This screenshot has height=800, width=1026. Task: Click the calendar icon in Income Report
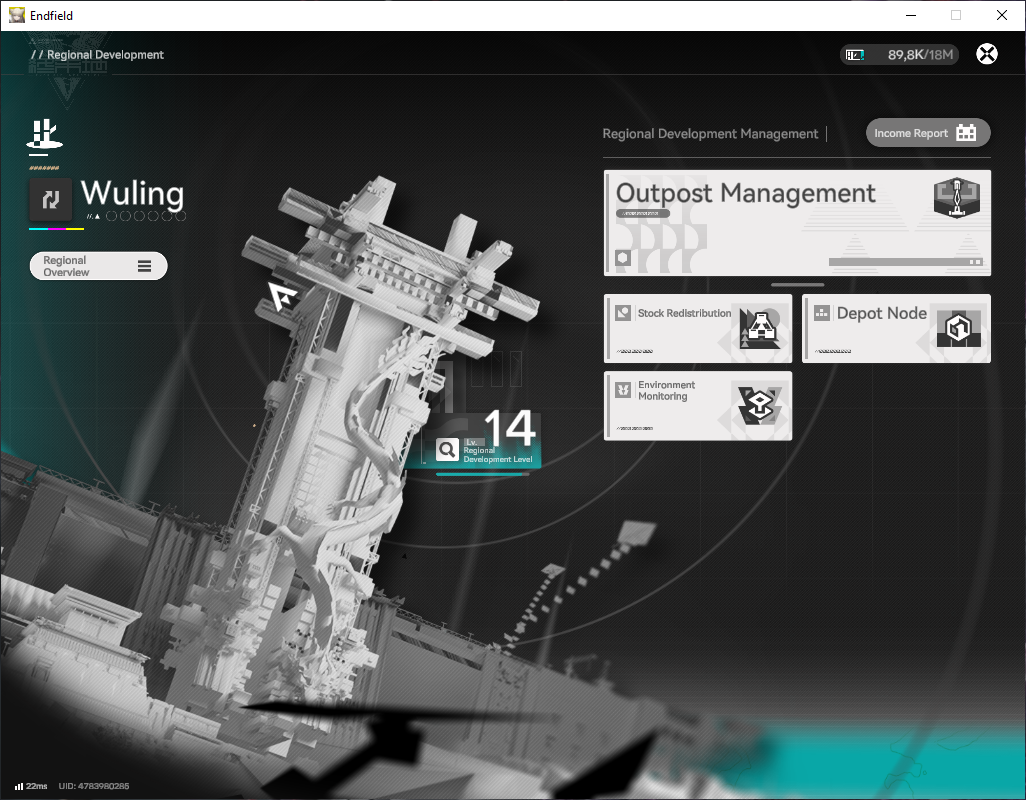(x=966, y=133)
